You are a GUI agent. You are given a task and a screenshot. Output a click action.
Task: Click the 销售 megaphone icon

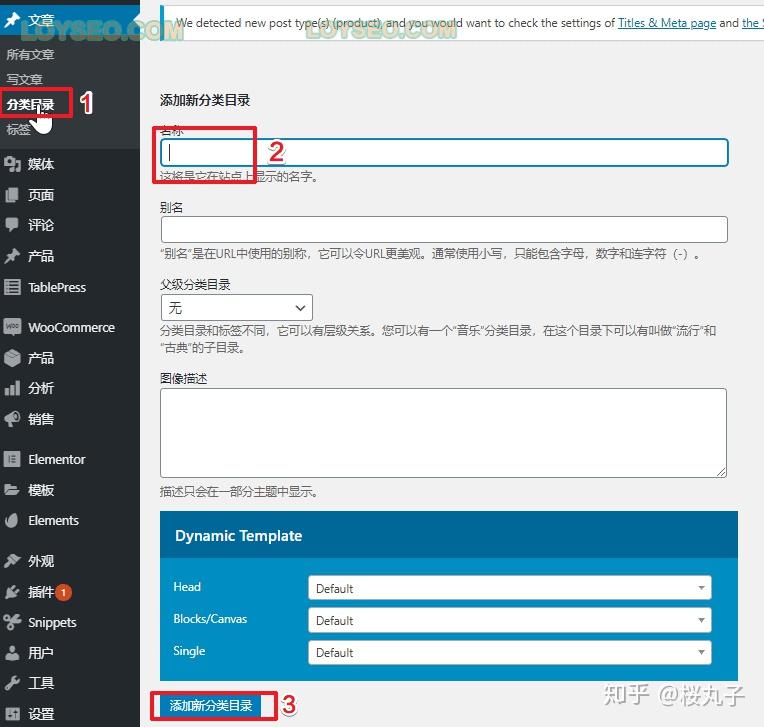12,419
